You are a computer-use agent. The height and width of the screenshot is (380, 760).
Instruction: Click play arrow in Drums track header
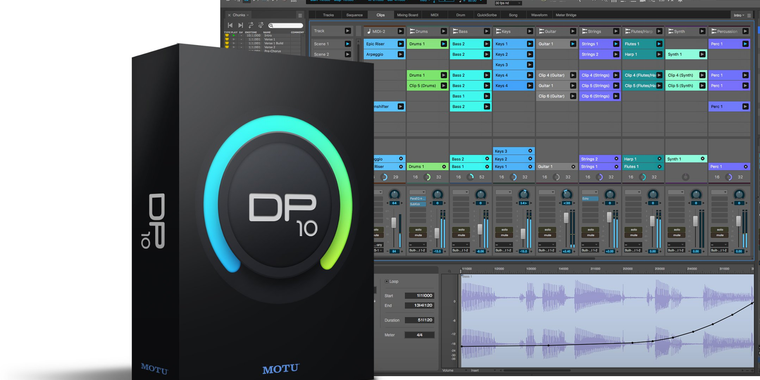443,31
